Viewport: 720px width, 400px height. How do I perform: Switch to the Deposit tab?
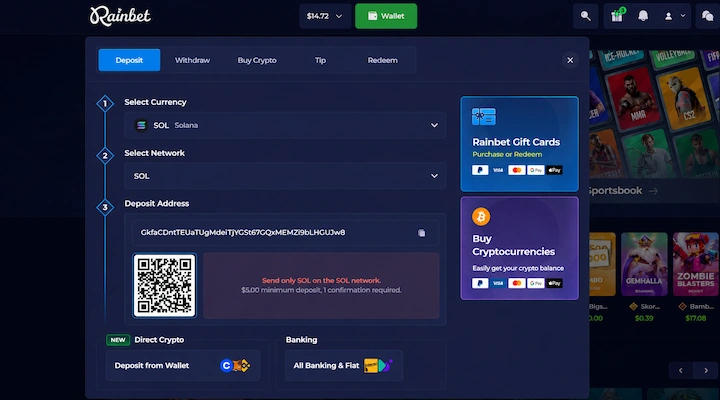[x=129, y=60]
